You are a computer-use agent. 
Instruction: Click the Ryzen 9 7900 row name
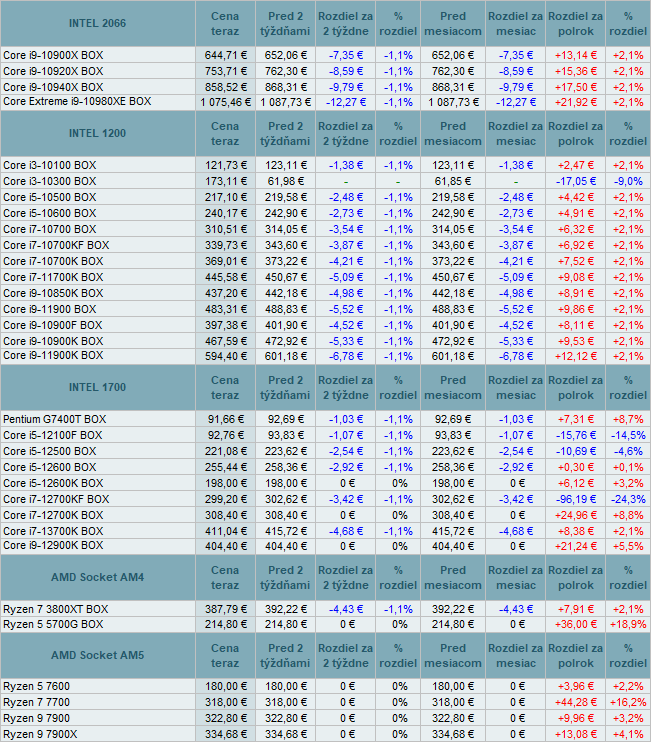[36, 718]
